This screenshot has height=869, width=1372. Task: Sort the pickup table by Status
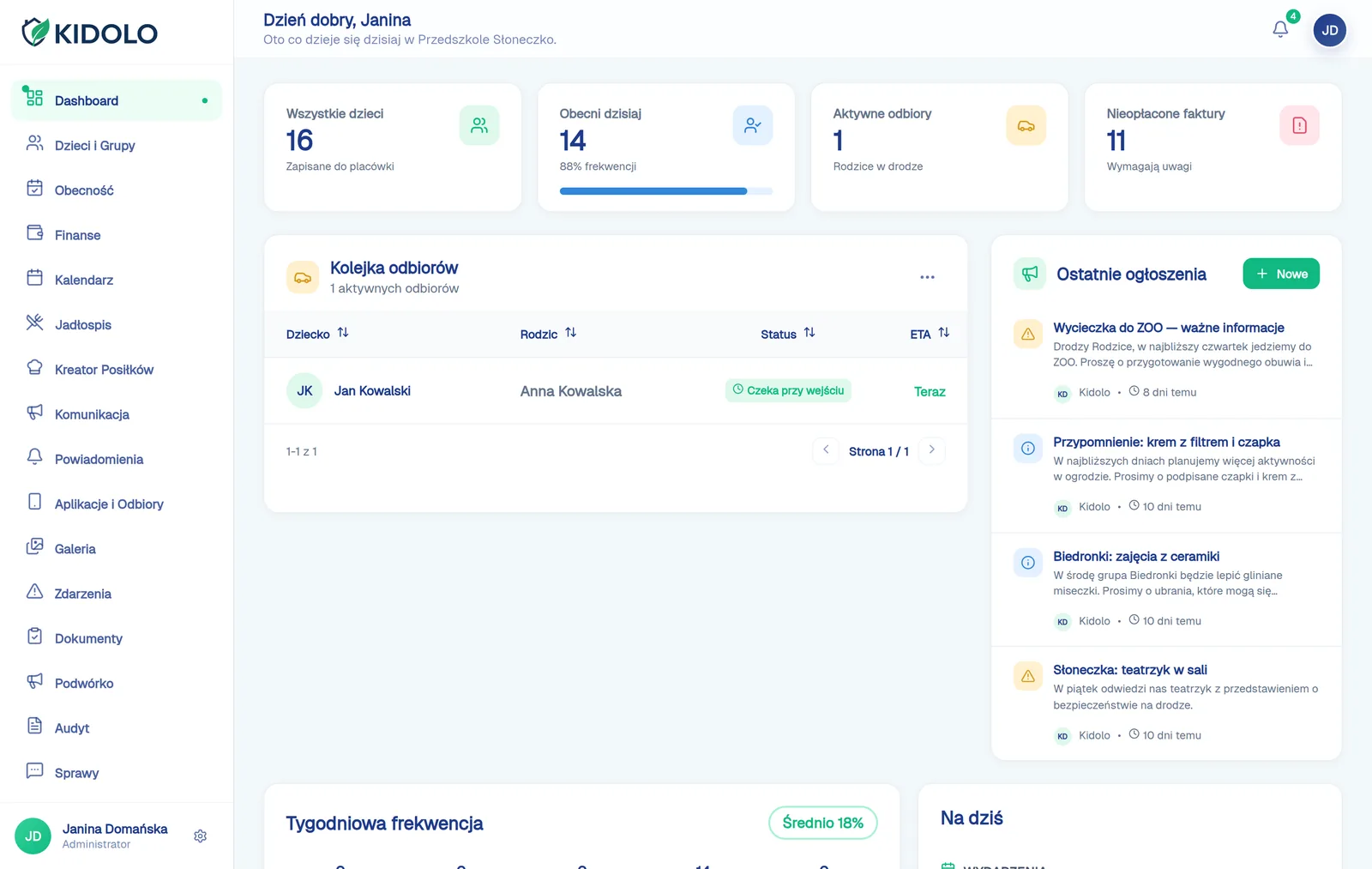tap(788, 334)
